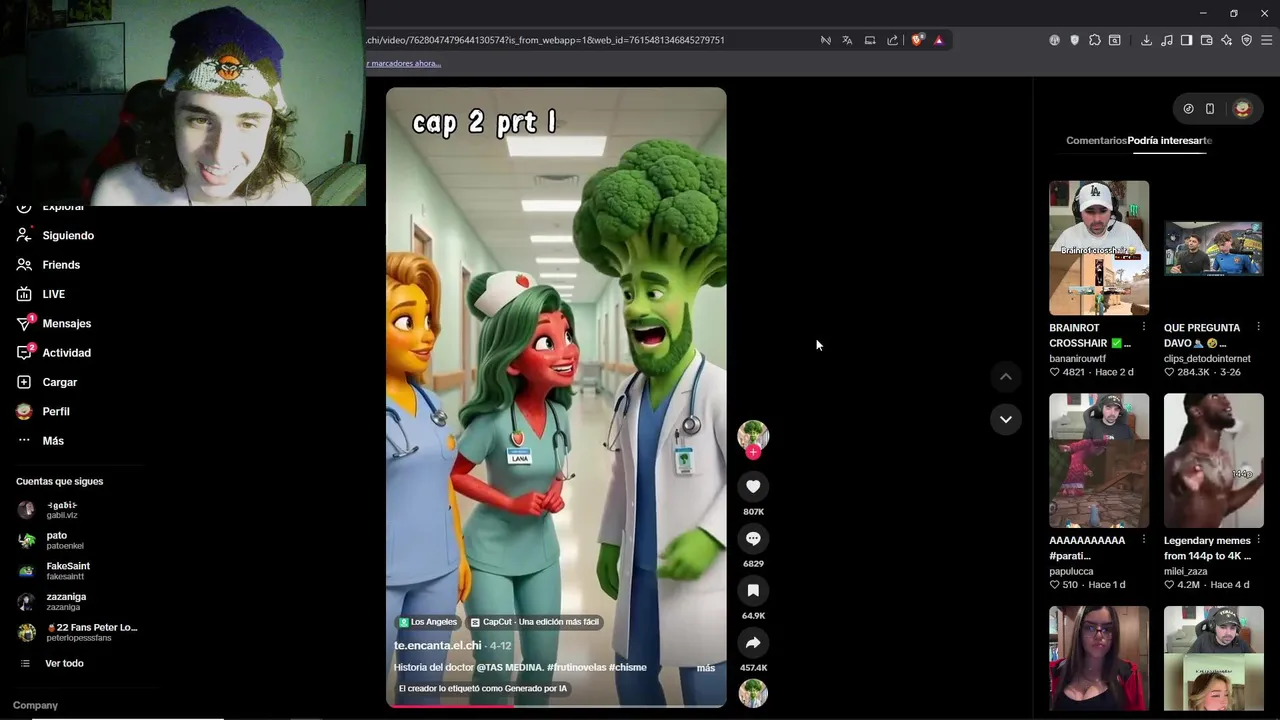
Task: Open the browser downloads icon
Action: coord(1146,40)
